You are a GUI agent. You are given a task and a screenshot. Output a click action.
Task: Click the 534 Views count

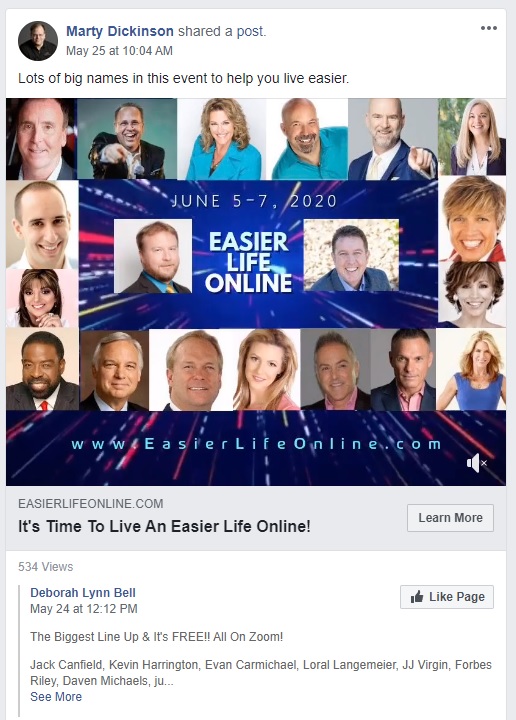pos(45,567)
